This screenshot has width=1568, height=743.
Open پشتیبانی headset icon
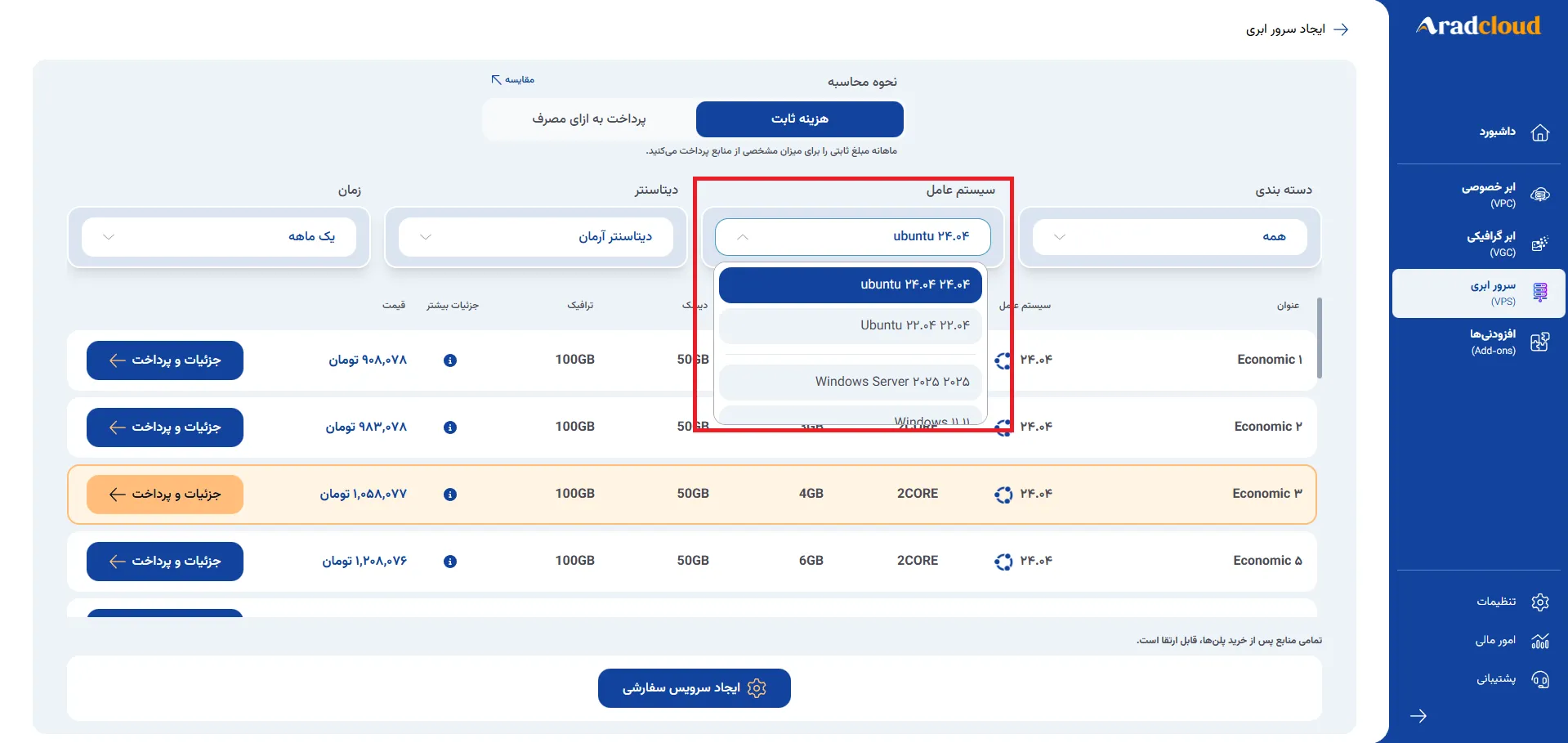1539,679
